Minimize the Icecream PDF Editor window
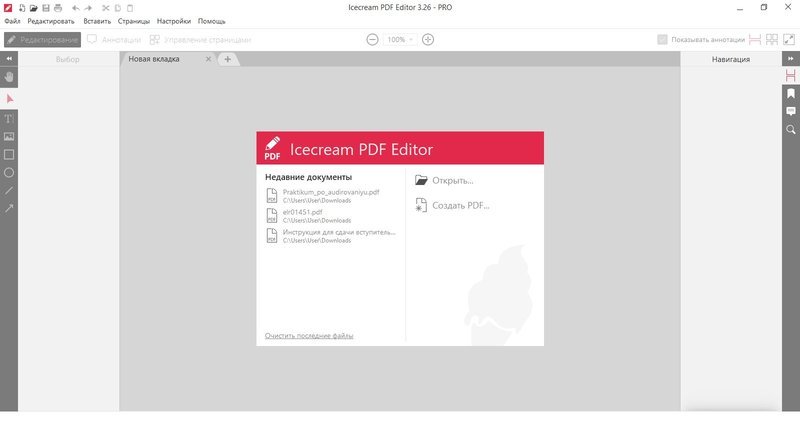This screenshot has height=425, width=800. 740,8
